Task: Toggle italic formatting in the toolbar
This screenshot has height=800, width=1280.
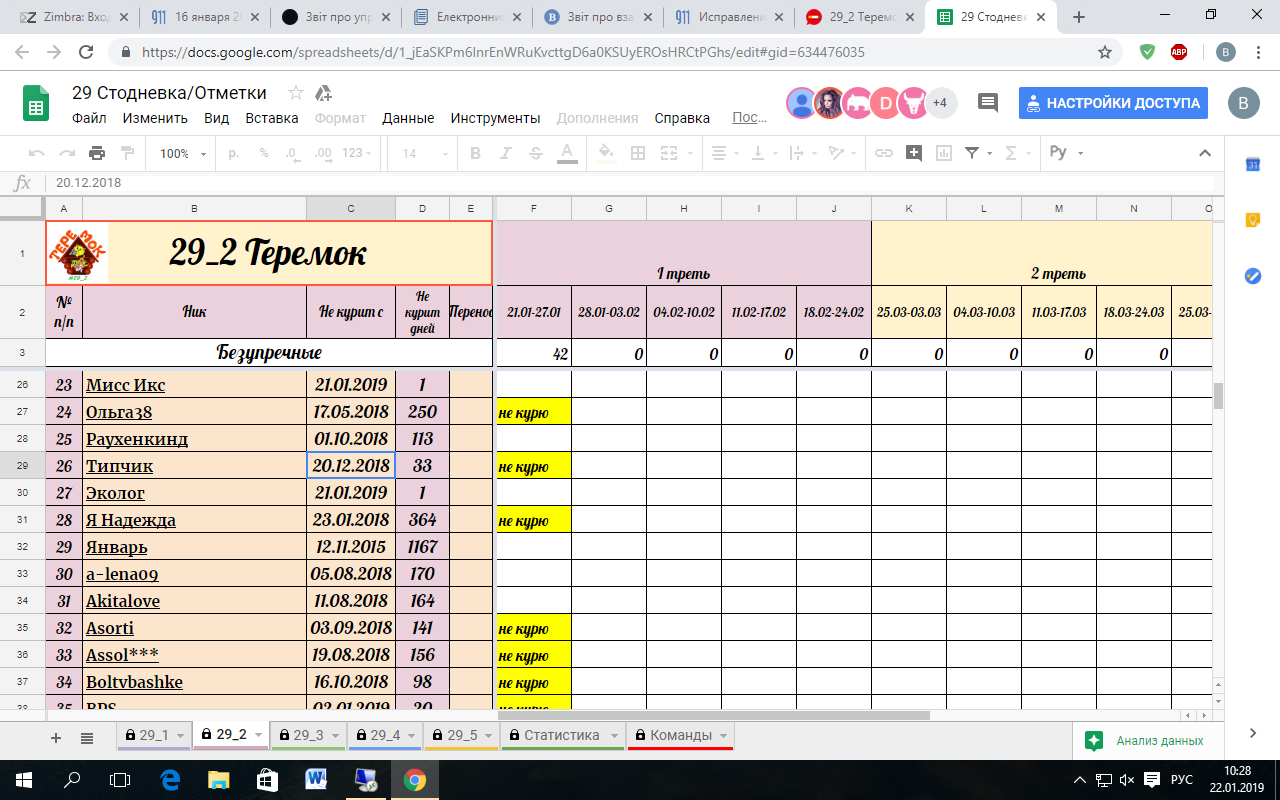Action: pos(503,153)
